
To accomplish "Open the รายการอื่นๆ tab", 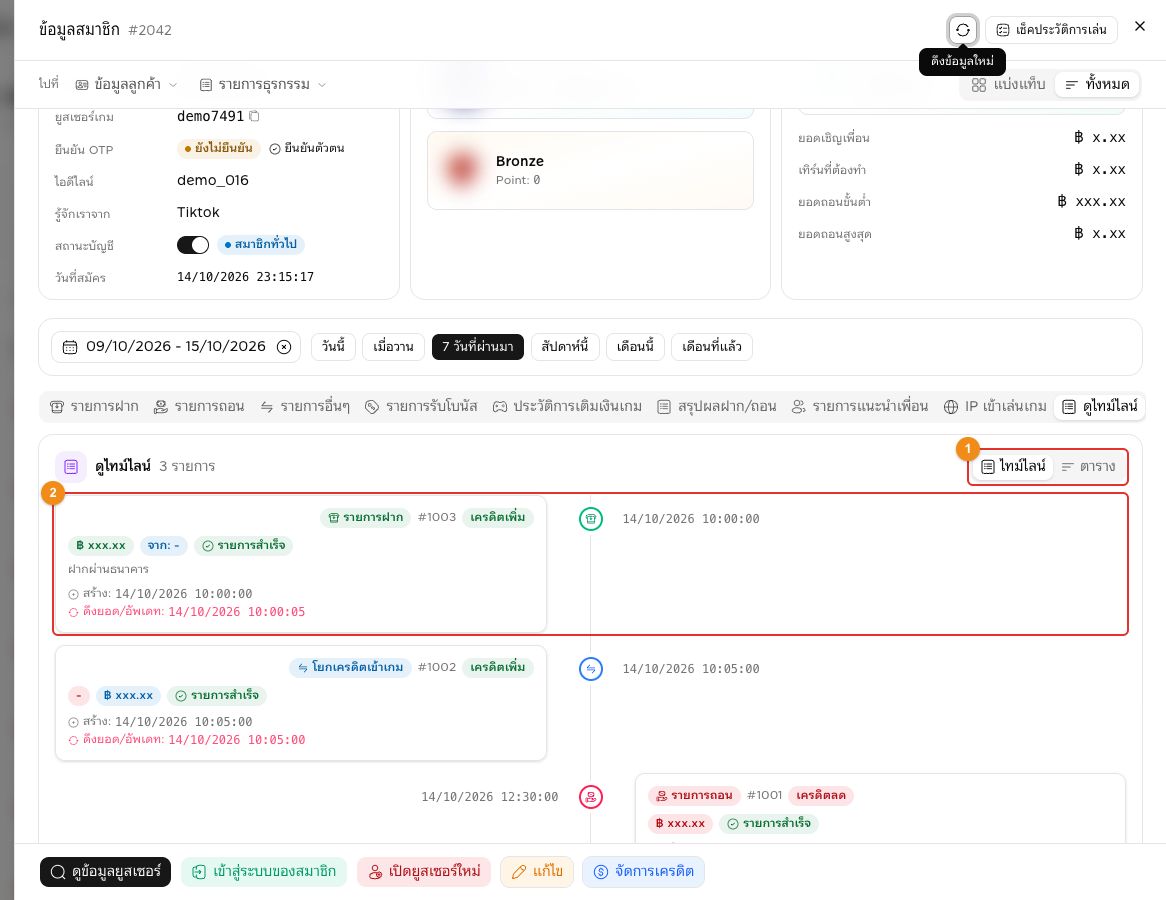I will 305,406.
